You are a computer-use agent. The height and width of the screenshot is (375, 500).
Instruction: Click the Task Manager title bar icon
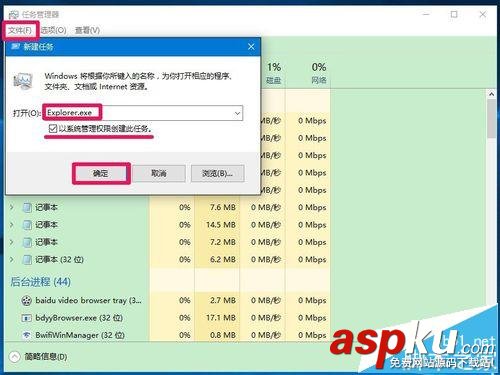(x=14, y=15)
